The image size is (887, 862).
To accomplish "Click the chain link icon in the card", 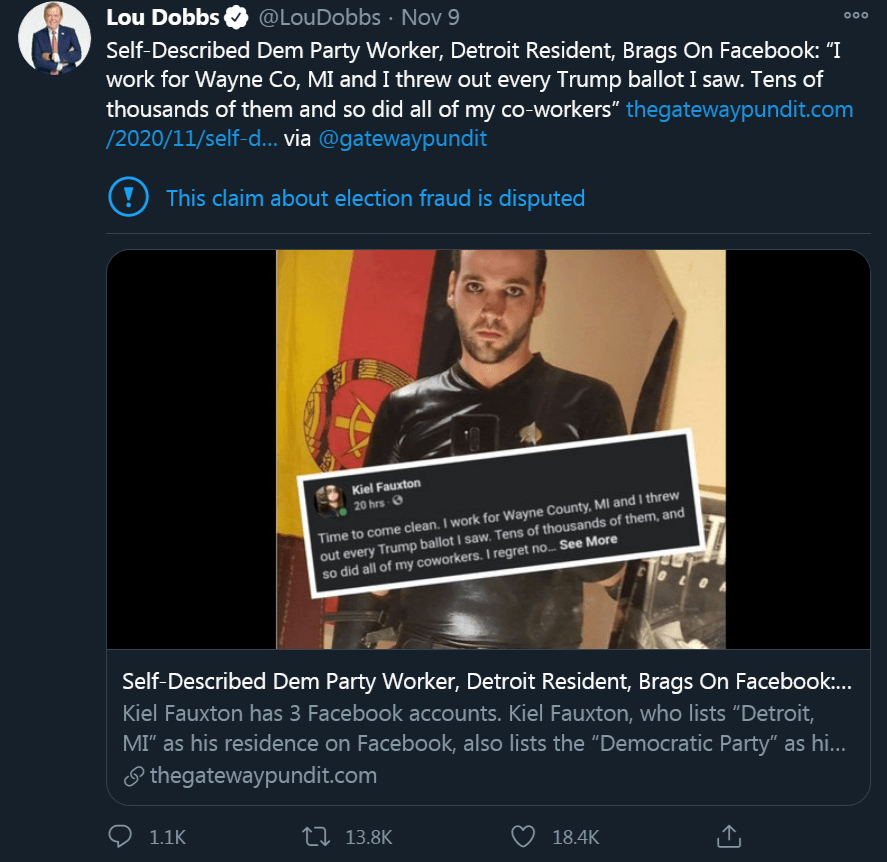I will pos(132,777).
